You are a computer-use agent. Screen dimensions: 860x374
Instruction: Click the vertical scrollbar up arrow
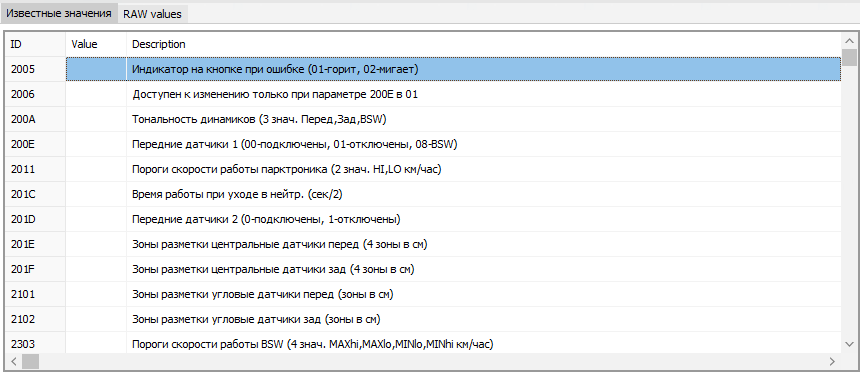[850, 41]
